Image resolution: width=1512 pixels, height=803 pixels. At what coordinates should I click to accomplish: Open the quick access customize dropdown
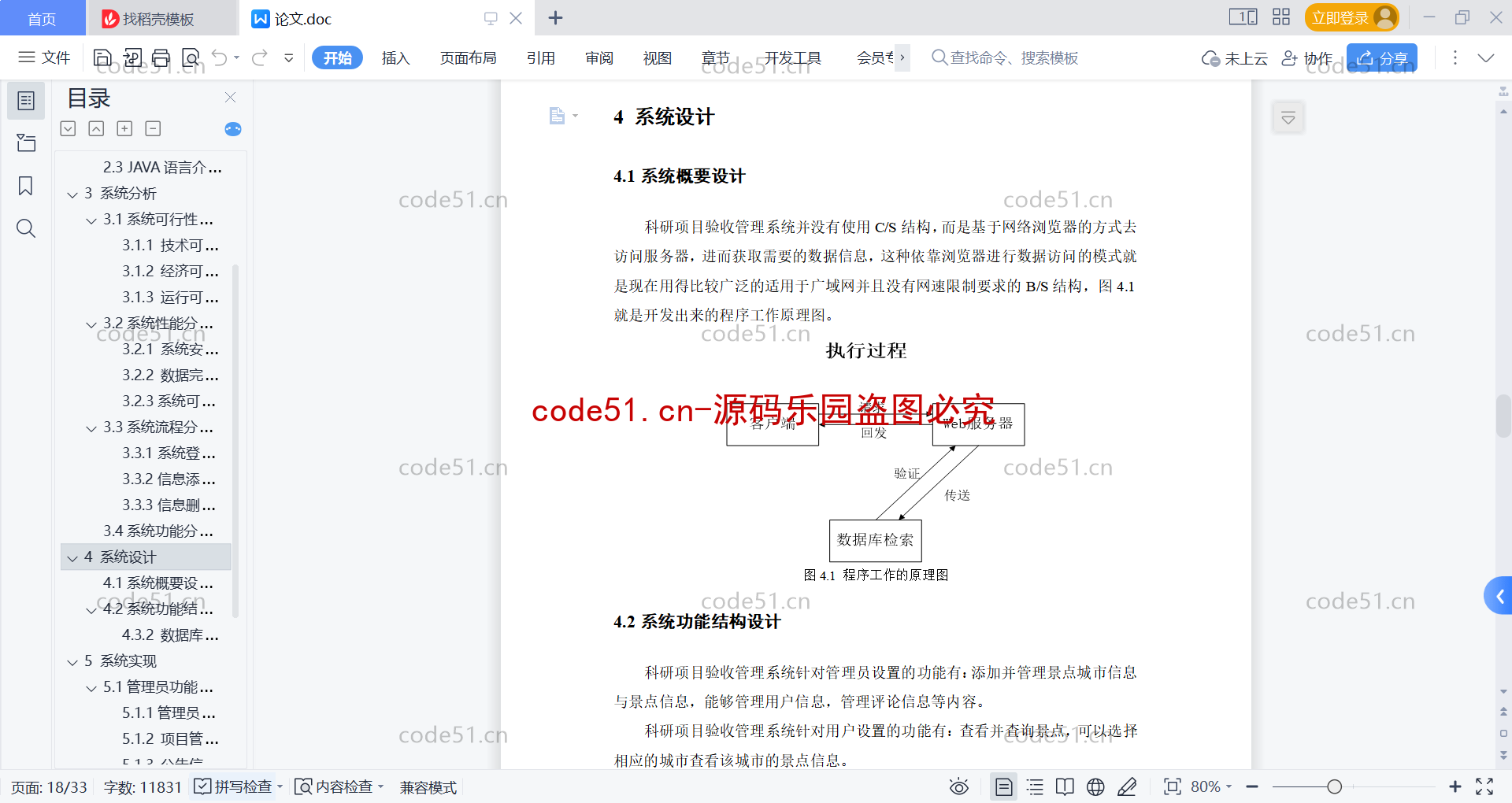(x=289, y=57)
